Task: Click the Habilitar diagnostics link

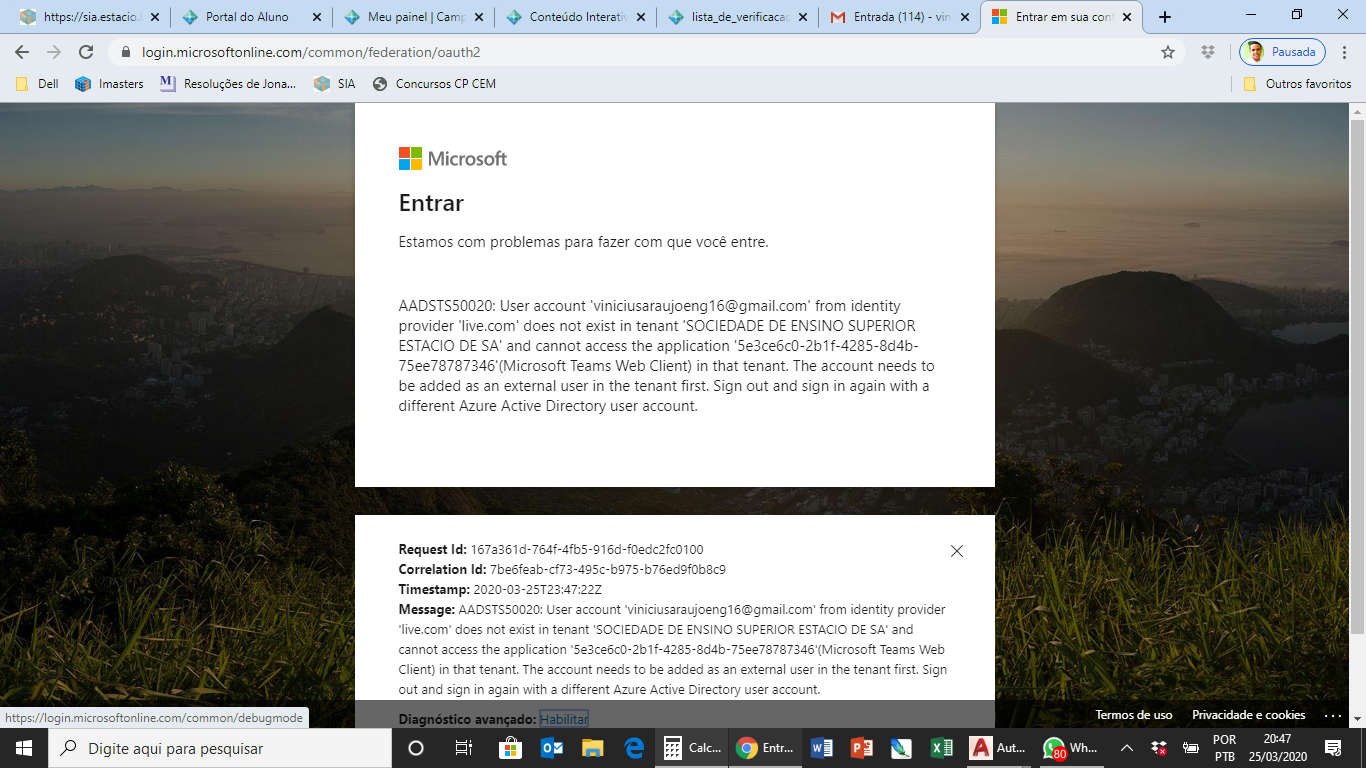Action: coord(564,719)
